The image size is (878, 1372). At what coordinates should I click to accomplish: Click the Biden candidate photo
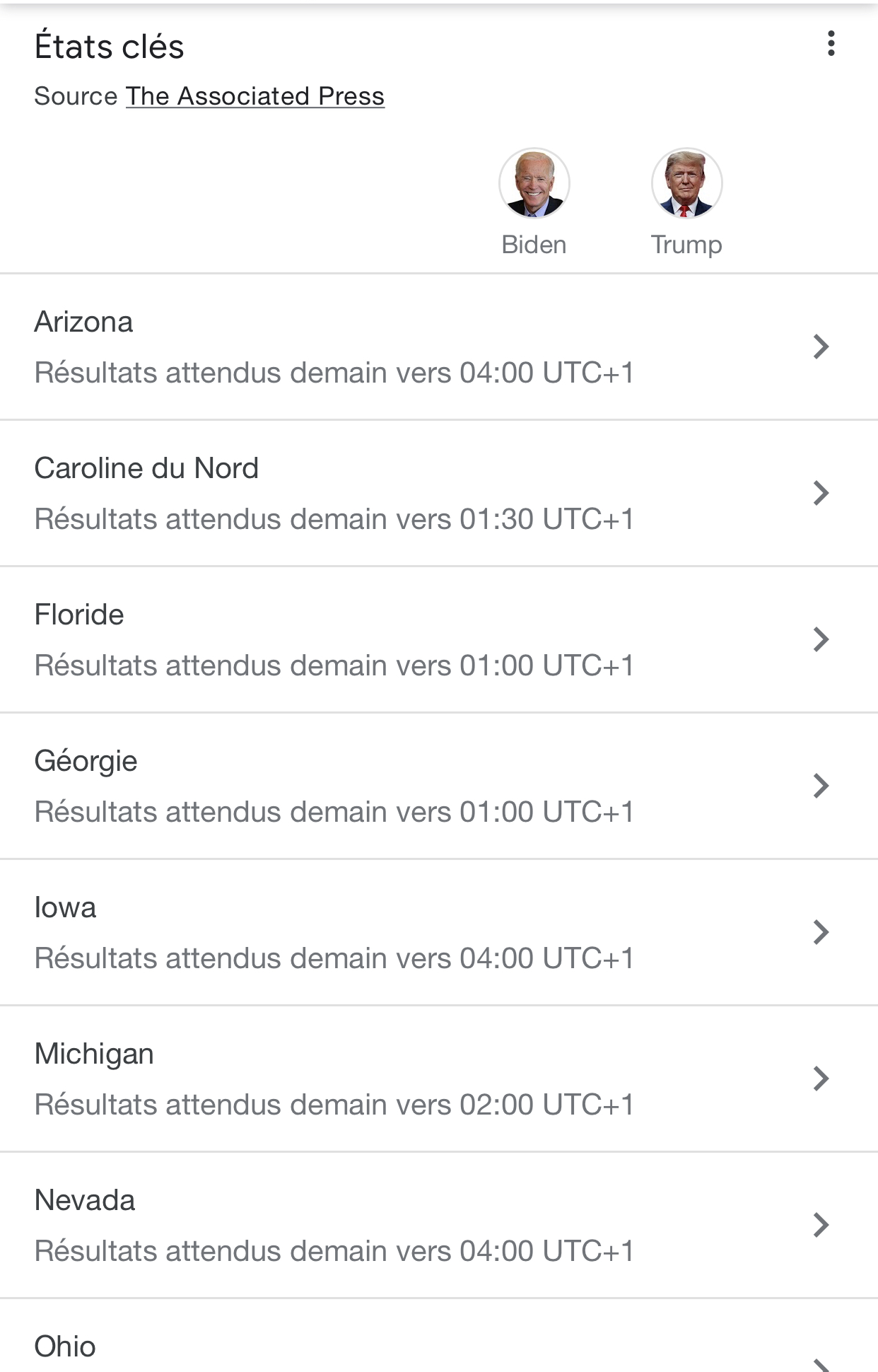(534, 183)
